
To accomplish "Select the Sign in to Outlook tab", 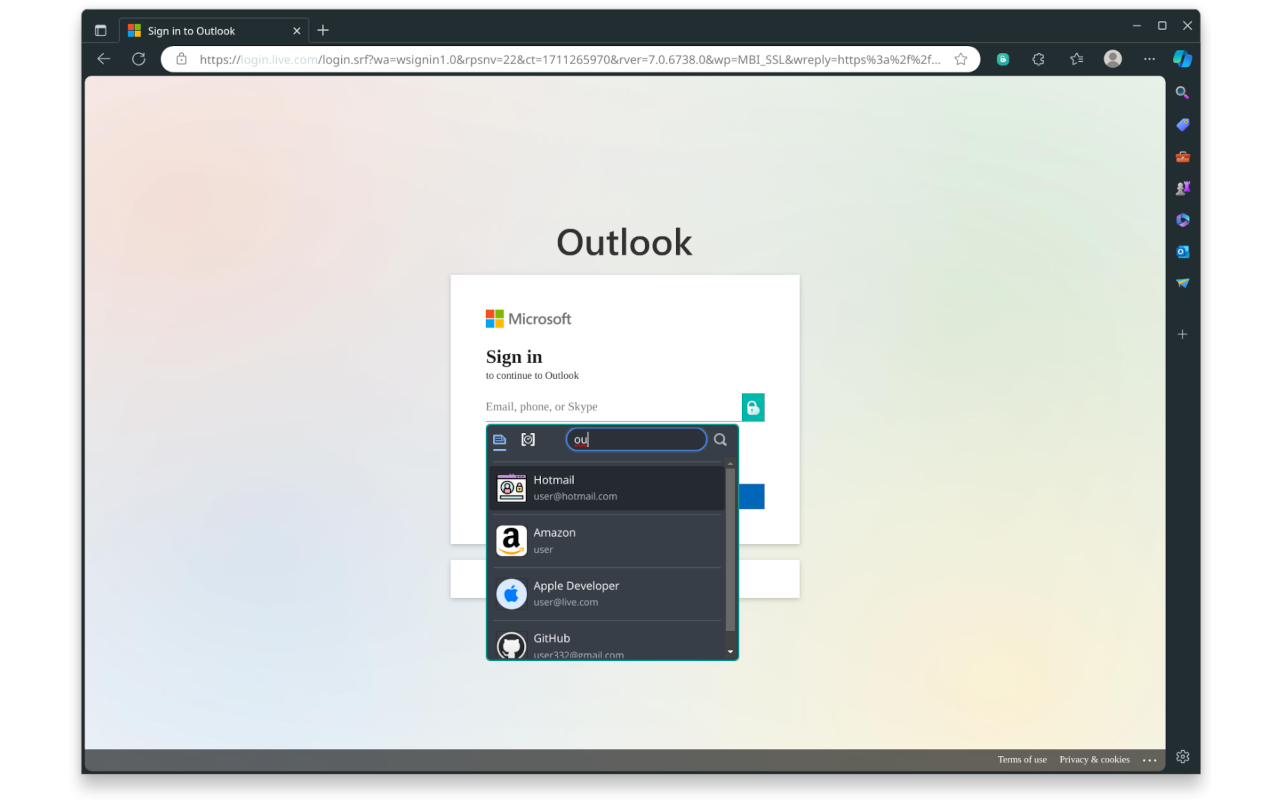I will coord(214,31).
